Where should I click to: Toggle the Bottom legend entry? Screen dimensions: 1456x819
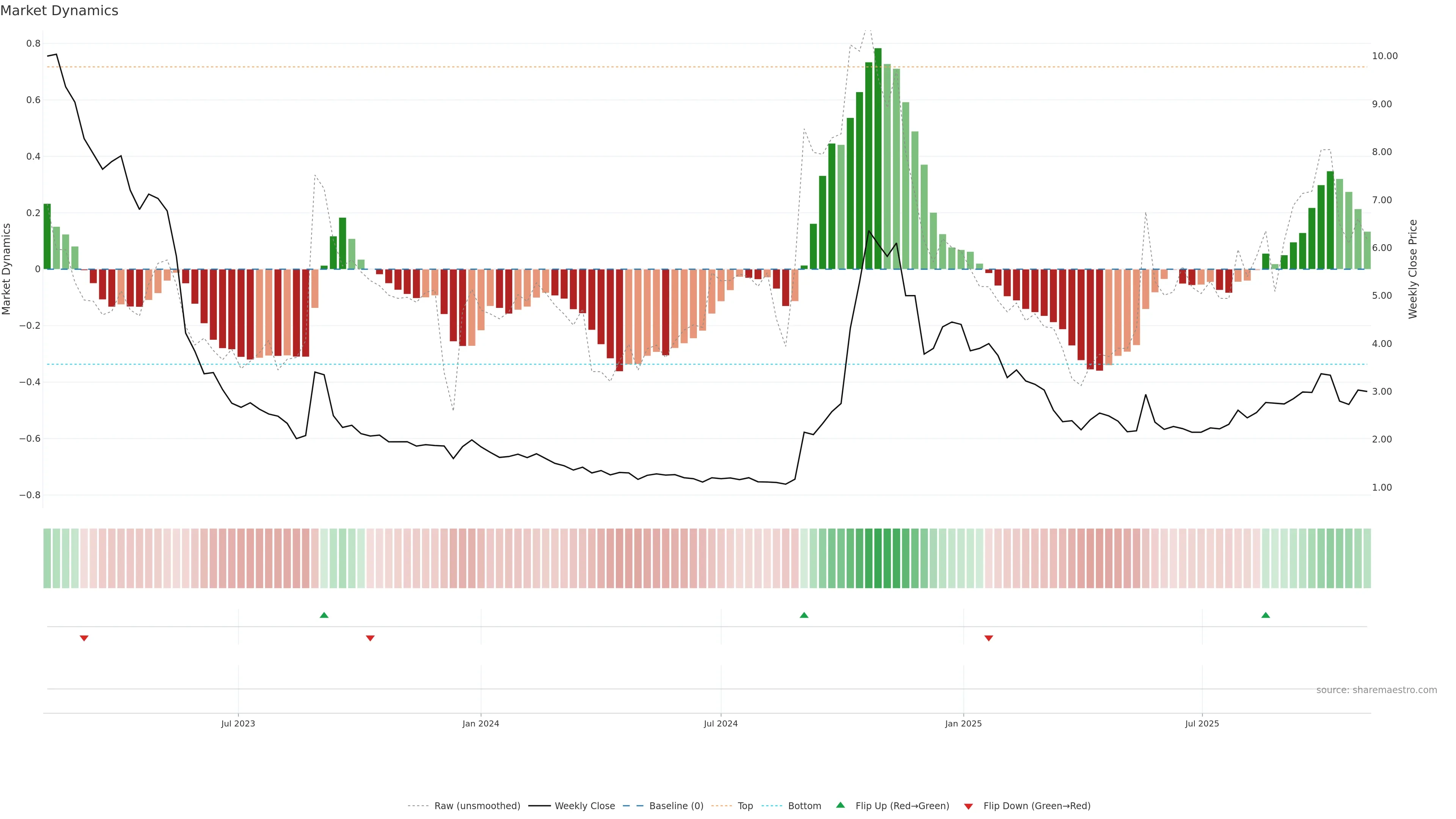[x=804, y=806]
